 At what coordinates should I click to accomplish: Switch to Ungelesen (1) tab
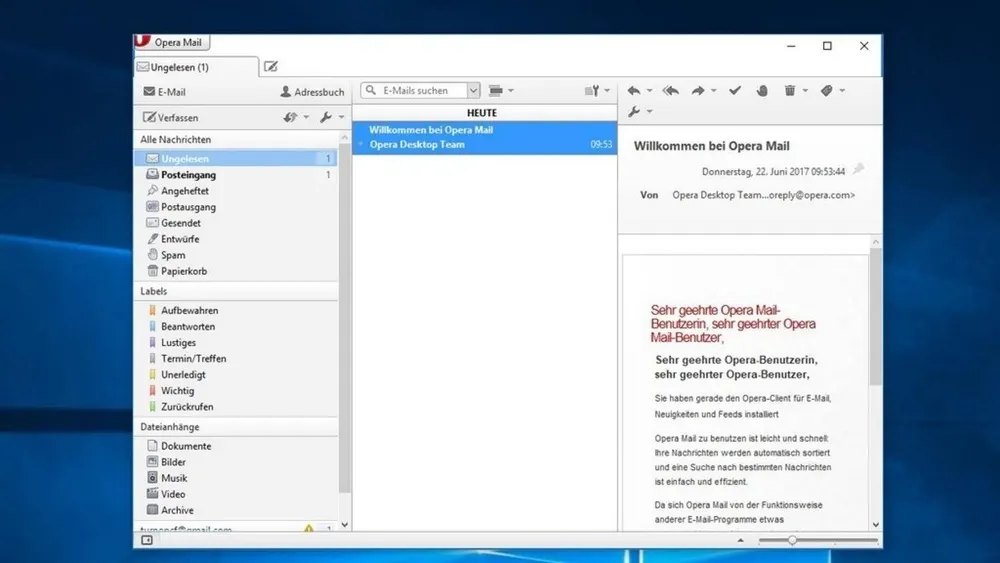[196, 67]
